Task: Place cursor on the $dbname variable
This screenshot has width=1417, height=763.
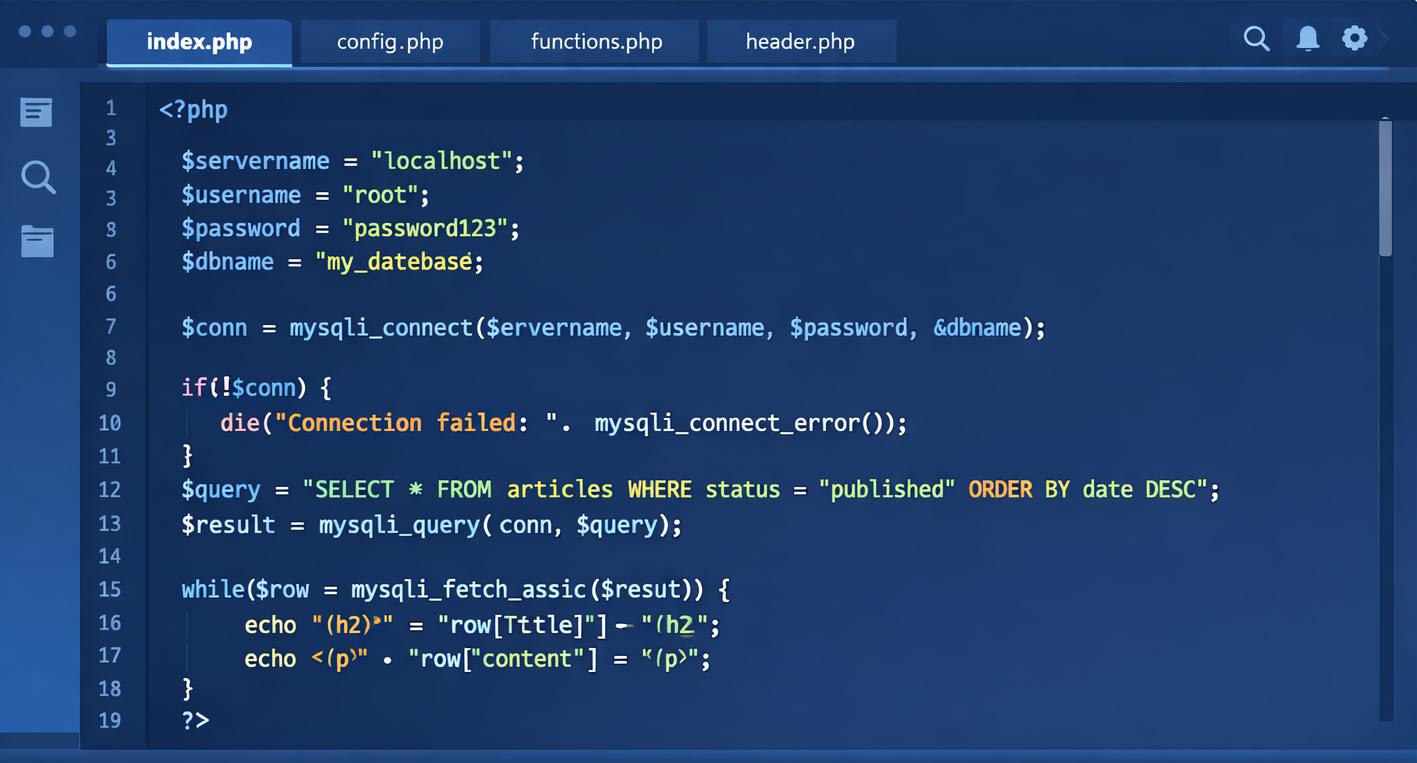Action: (x=227, y=261)
